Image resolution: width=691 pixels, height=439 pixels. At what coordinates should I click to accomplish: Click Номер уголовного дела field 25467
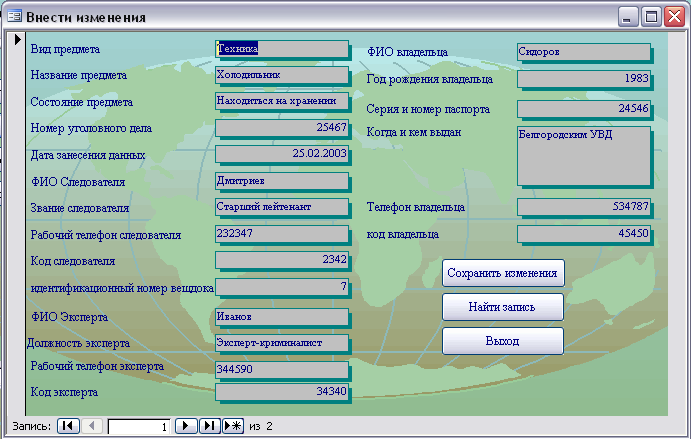point(282,127)
